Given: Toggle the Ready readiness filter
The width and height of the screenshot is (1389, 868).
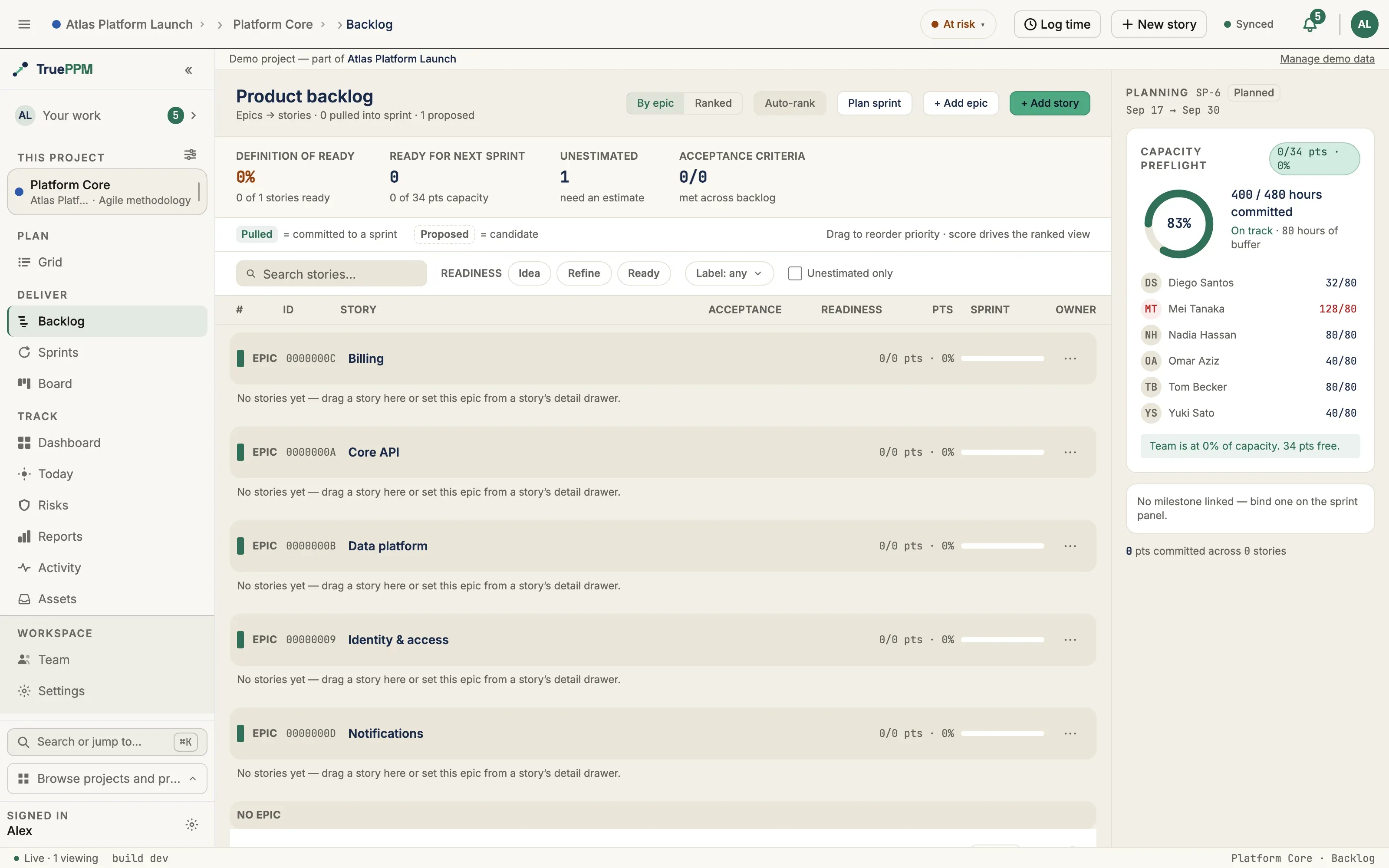Looking at the screenshot, I should pyautogui.click(x=643, y=273).
